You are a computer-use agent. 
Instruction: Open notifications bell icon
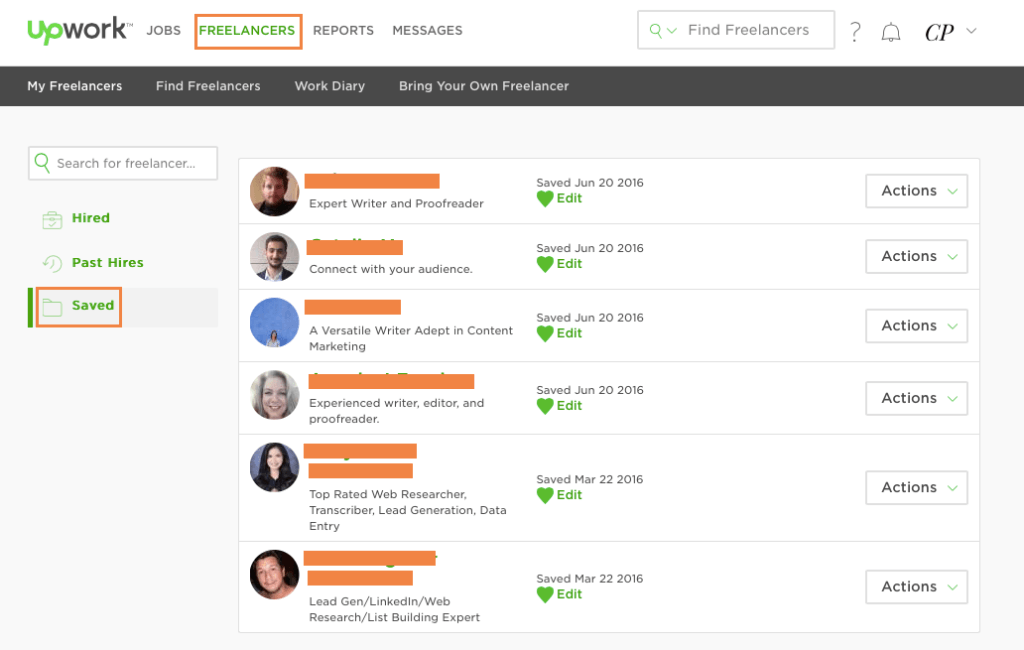(891, 32)
